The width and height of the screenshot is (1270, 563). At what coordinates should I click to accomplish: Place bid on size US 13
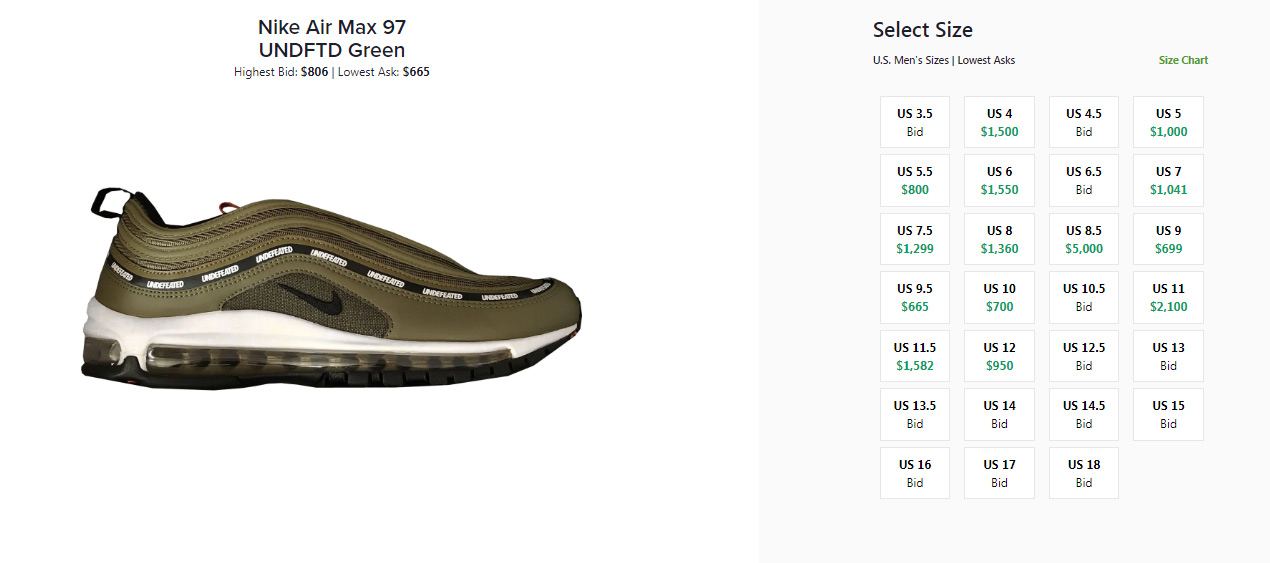click(x=1168, y=356)
